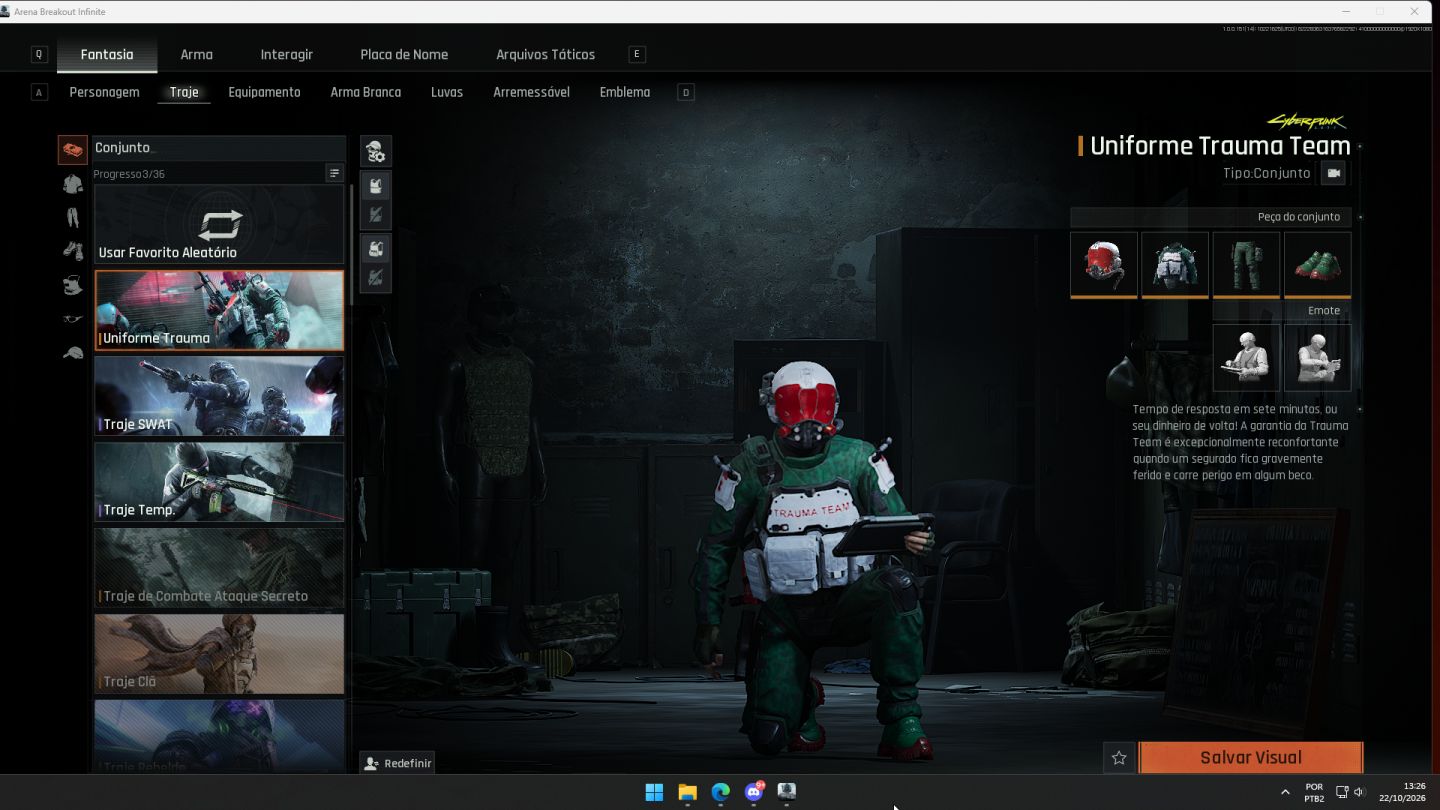Open the Luvas sub-tab
The image size is (1440, 810).
(447, 92)
